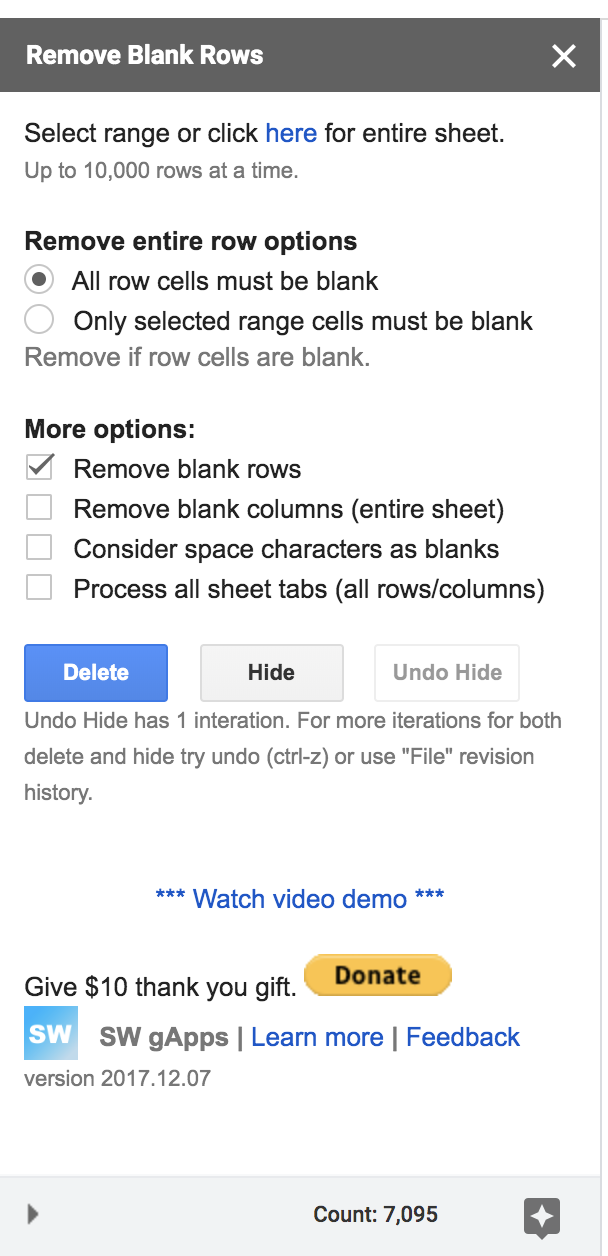Image resolution: width=608 pixels, height=1256 pixels.
Task: Open the Watch video demo link
Action: 300,898
